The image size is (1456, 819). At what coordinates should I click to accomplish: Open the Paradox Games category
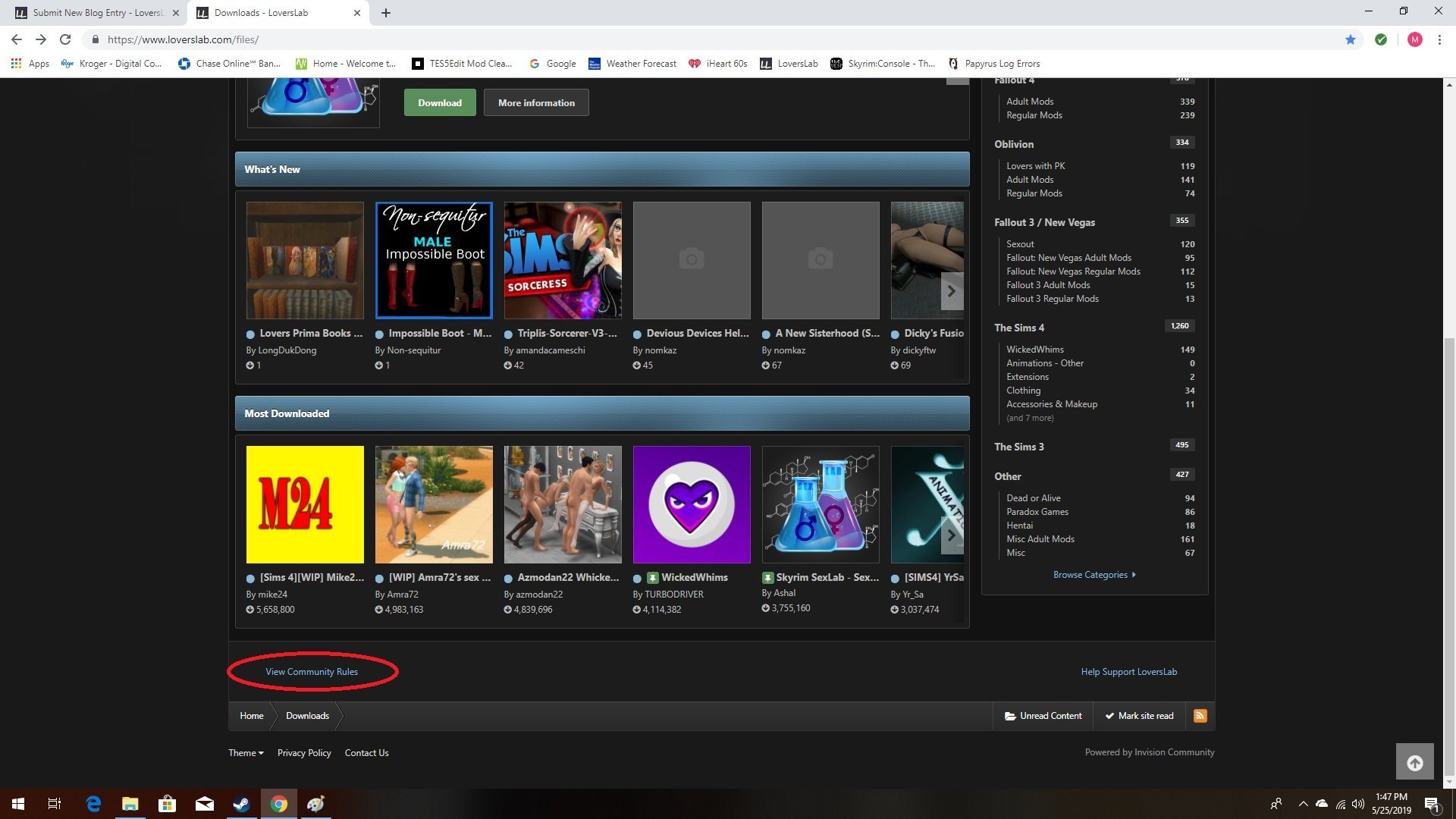click(x=1037, y=512)
